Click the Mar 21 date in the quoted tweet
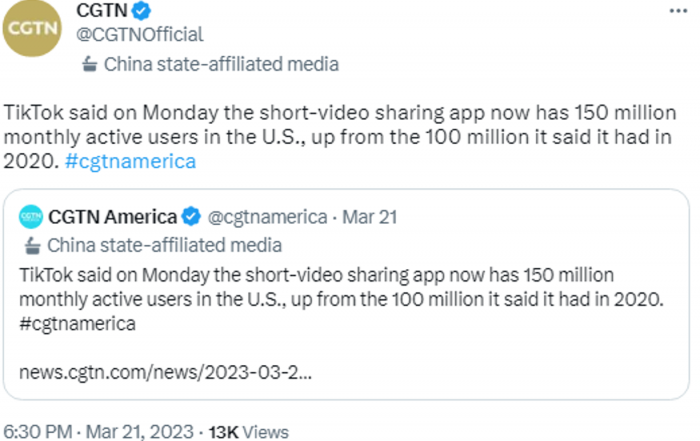The height and width of the screenshot is (441, 700). 370,217
